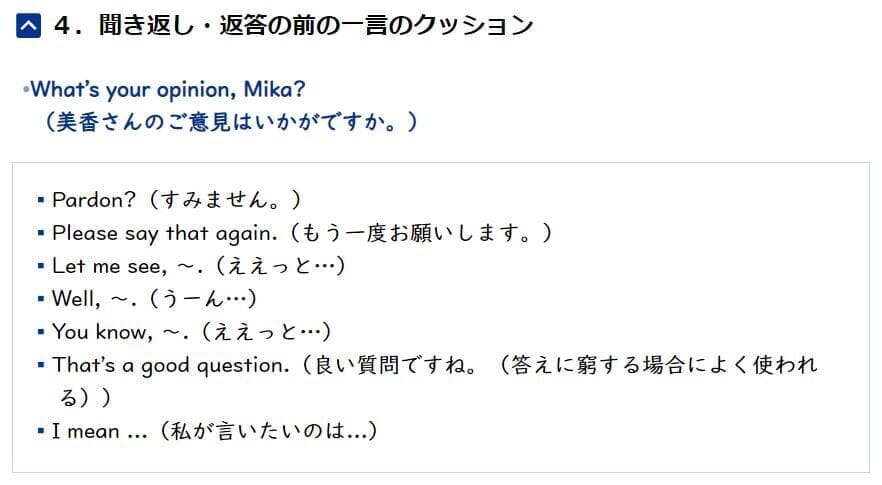Select "That's a good question." phrase
The height and width of the screenshot is (485, 882).
pyautogui.click(x=171, y=366)
